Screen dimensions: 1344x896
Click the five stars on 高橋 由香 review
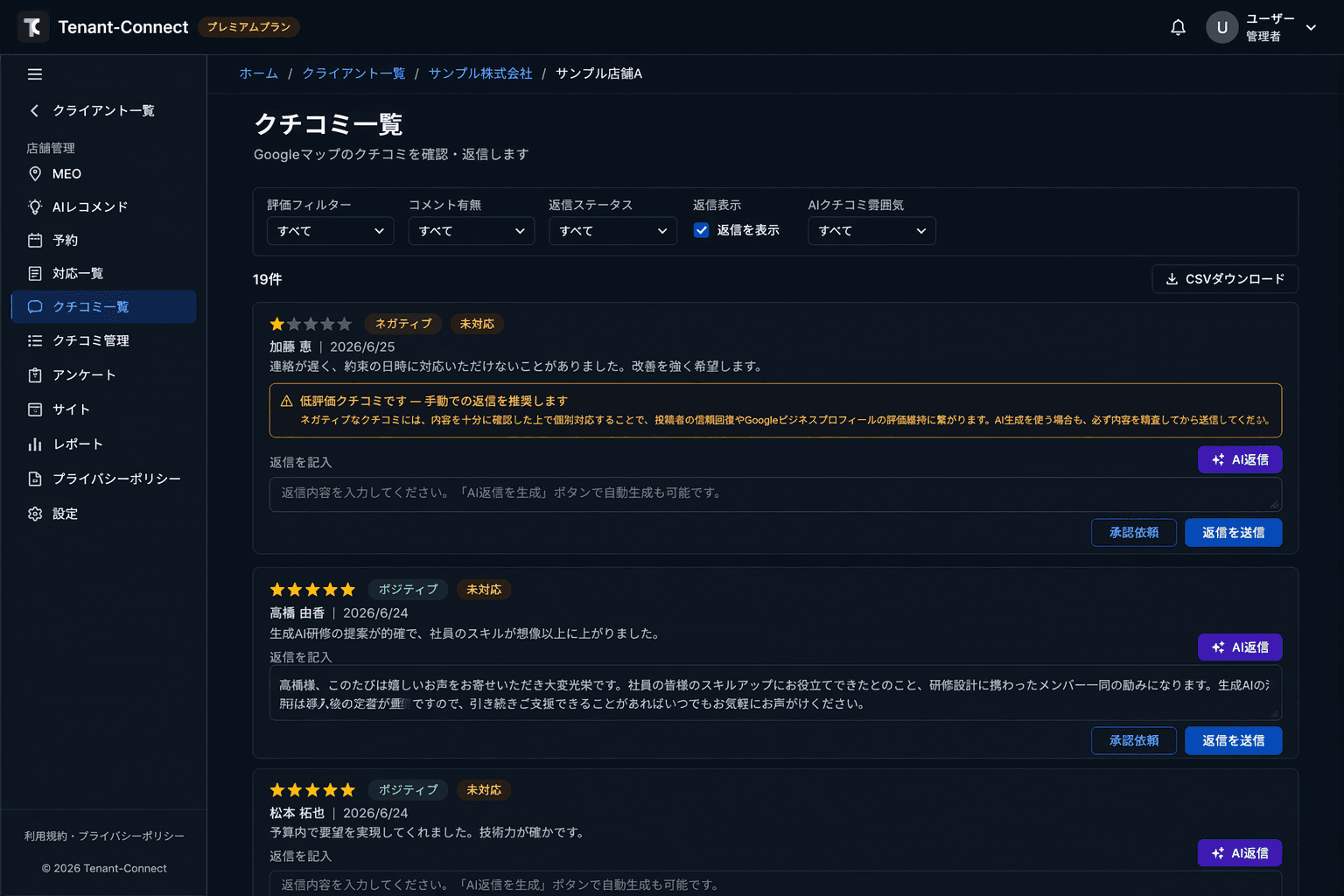(x=312, y=590)
